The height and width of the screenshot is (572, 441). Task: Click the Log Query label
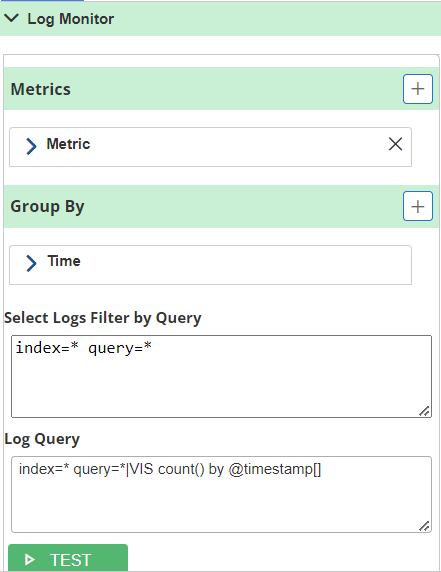(42, 439)
